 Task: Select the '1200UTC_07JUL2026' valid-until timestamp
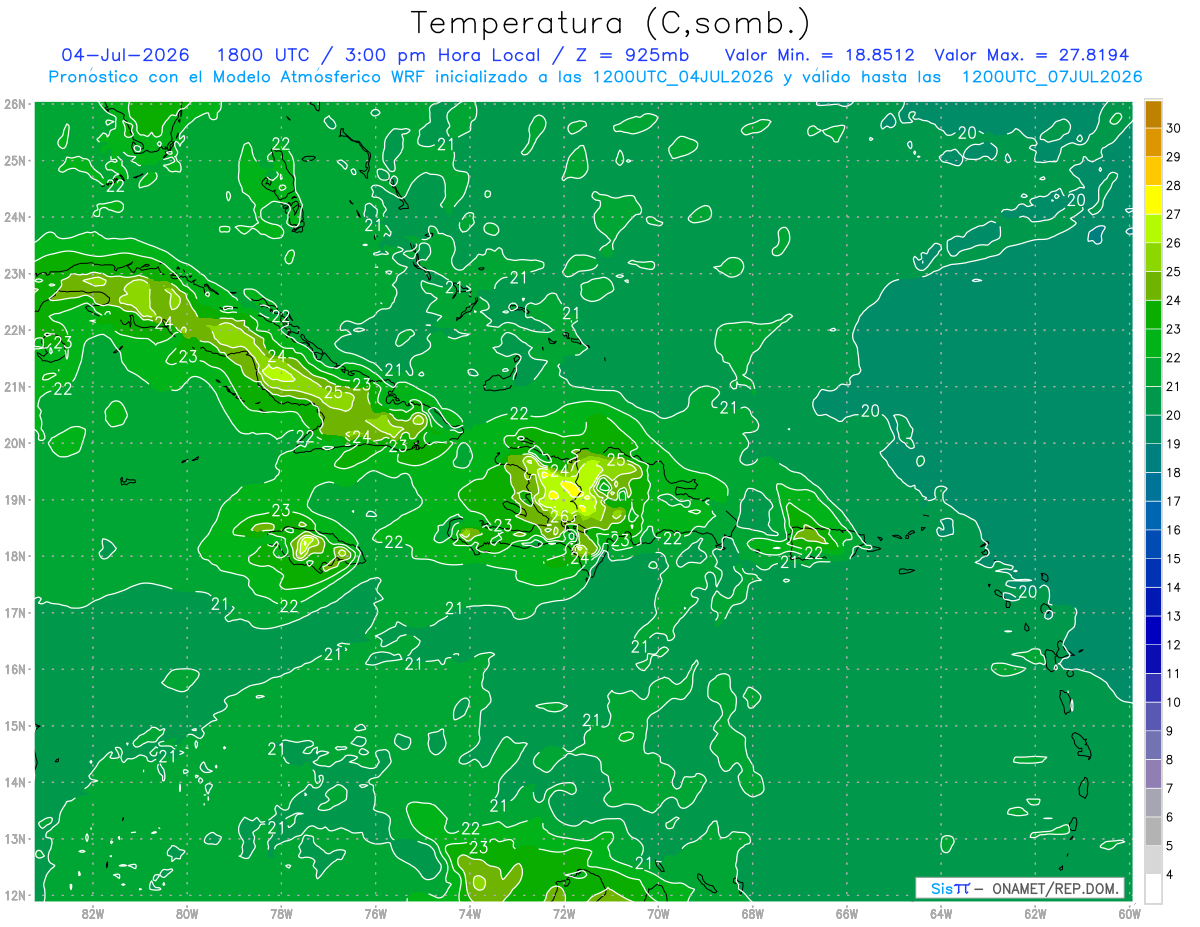point(1052,77)
